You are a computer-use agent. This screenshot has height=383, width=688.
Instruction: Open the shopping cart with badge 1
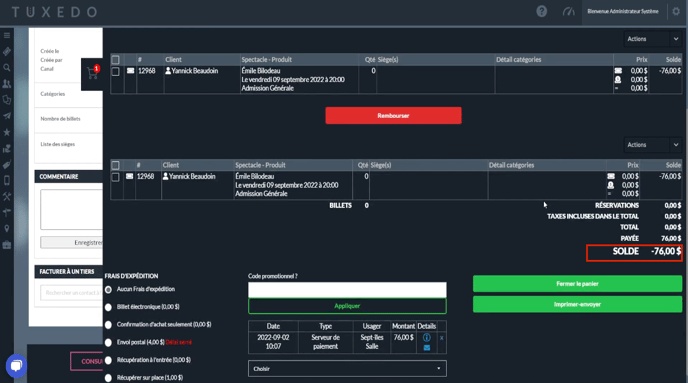93,73
